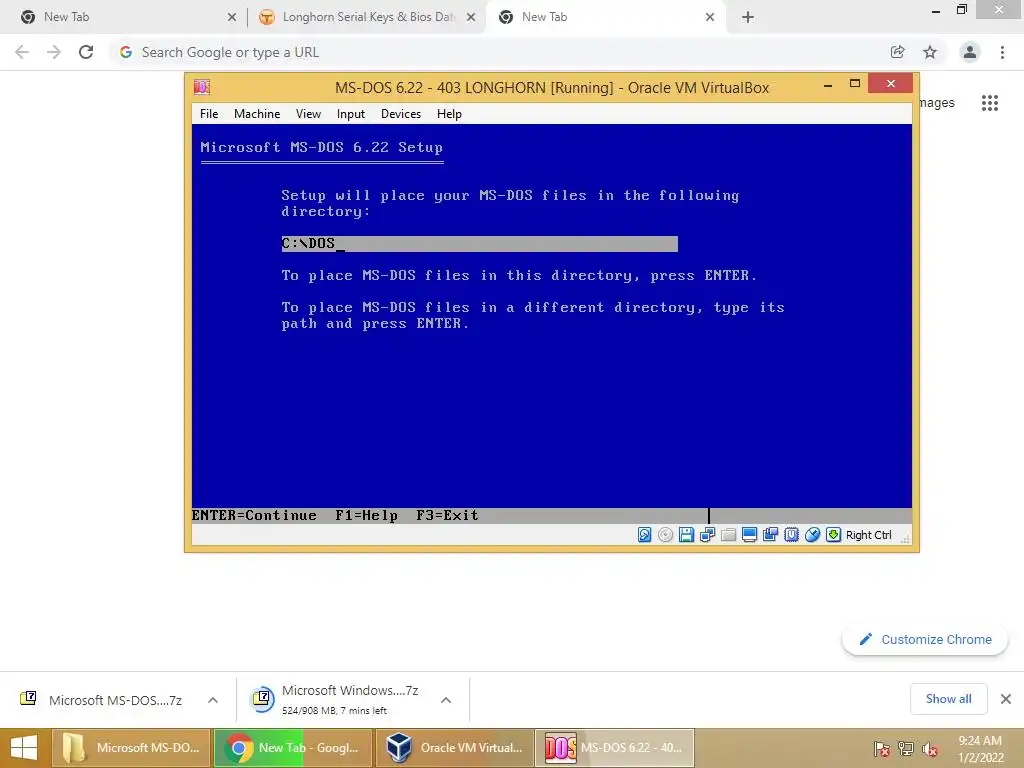Close the first New Tab

pos(232,17)
